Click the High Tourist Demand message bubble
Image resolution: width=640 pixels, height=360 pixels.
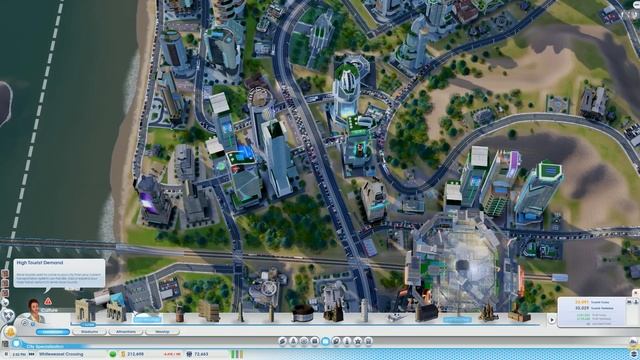pos(60,273)
